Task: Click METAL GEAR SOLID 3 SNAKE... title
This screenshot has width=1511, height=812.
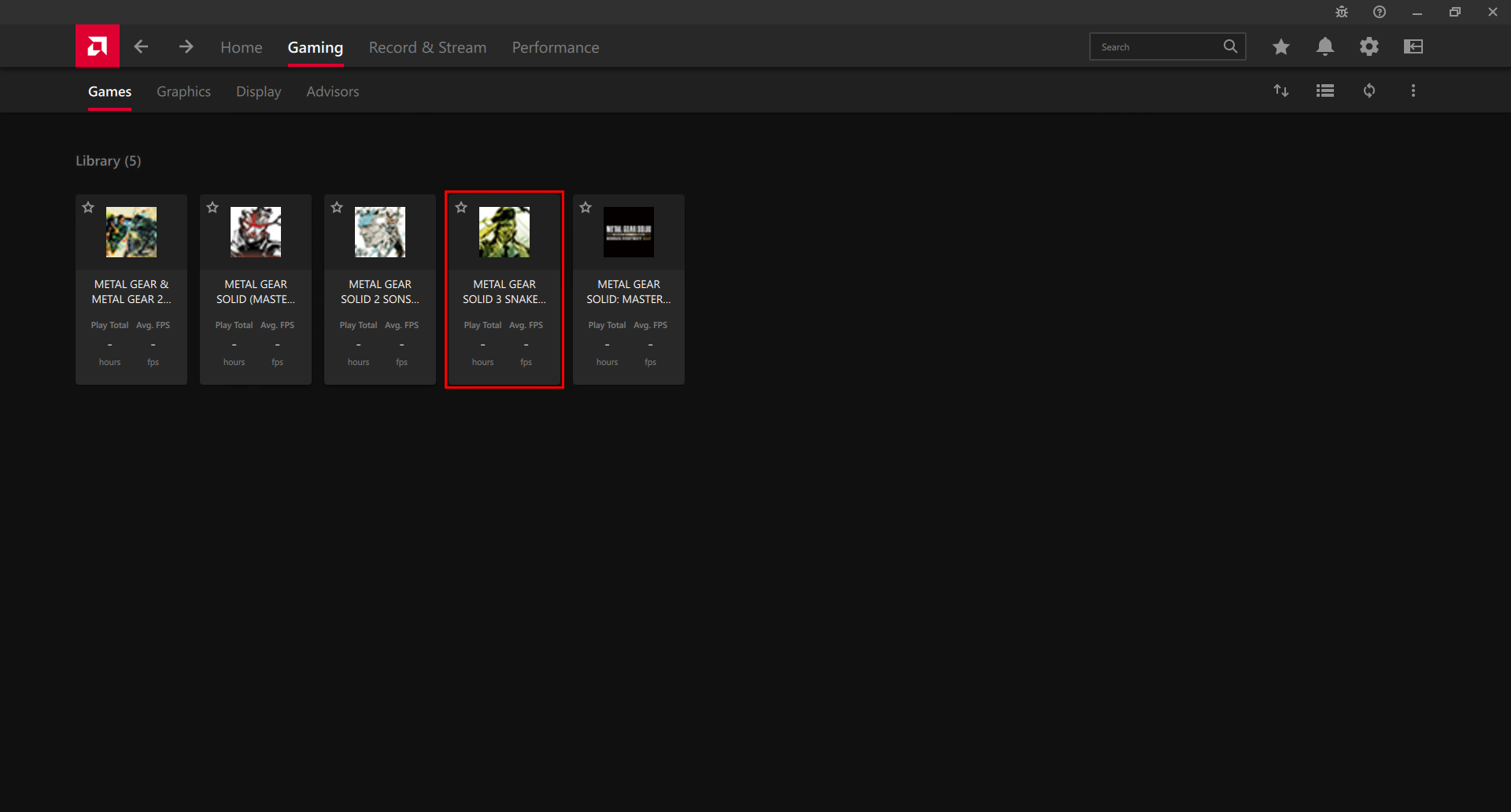Action: pos(504,292)
